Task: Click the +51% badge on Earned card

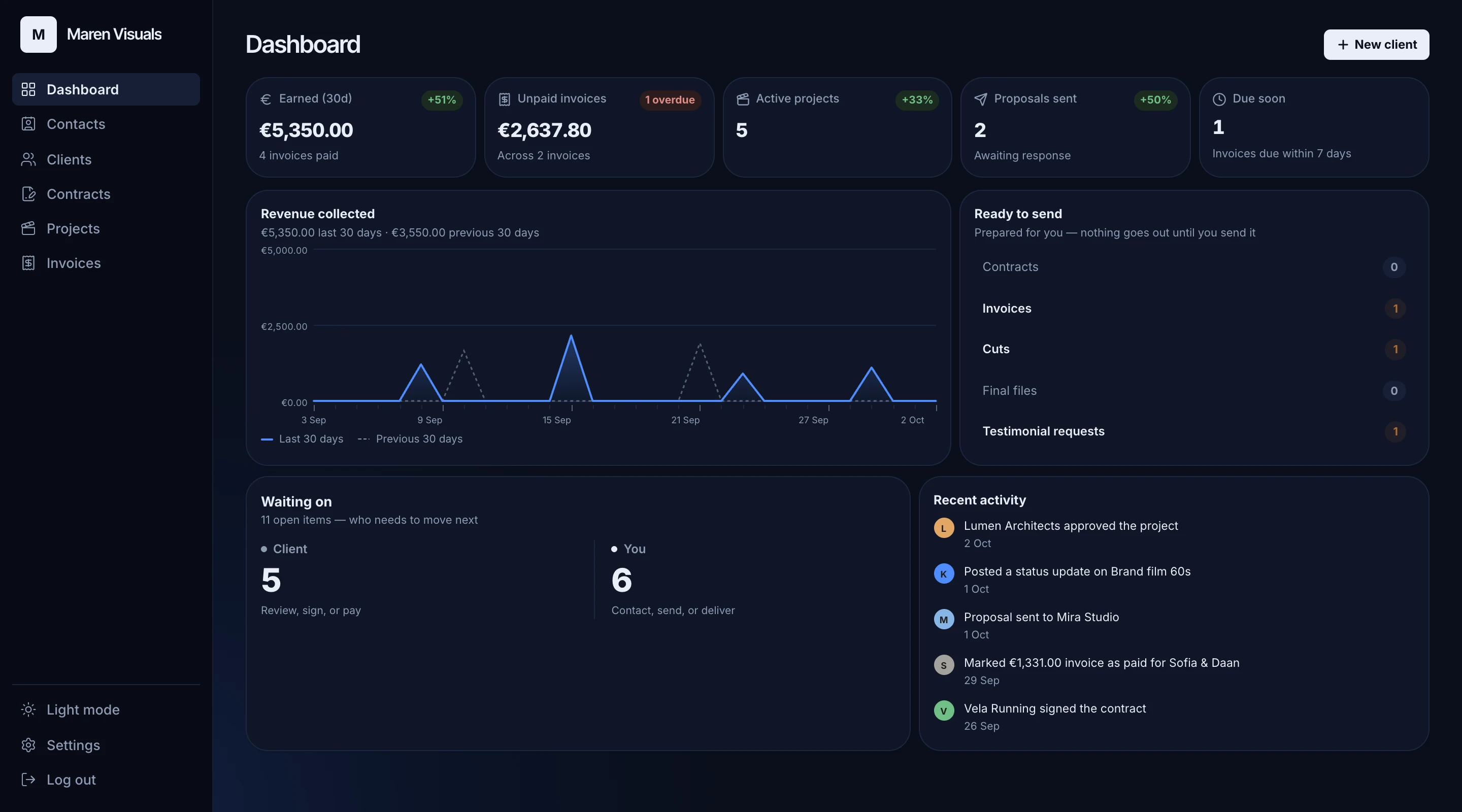Action: [442, 100]
